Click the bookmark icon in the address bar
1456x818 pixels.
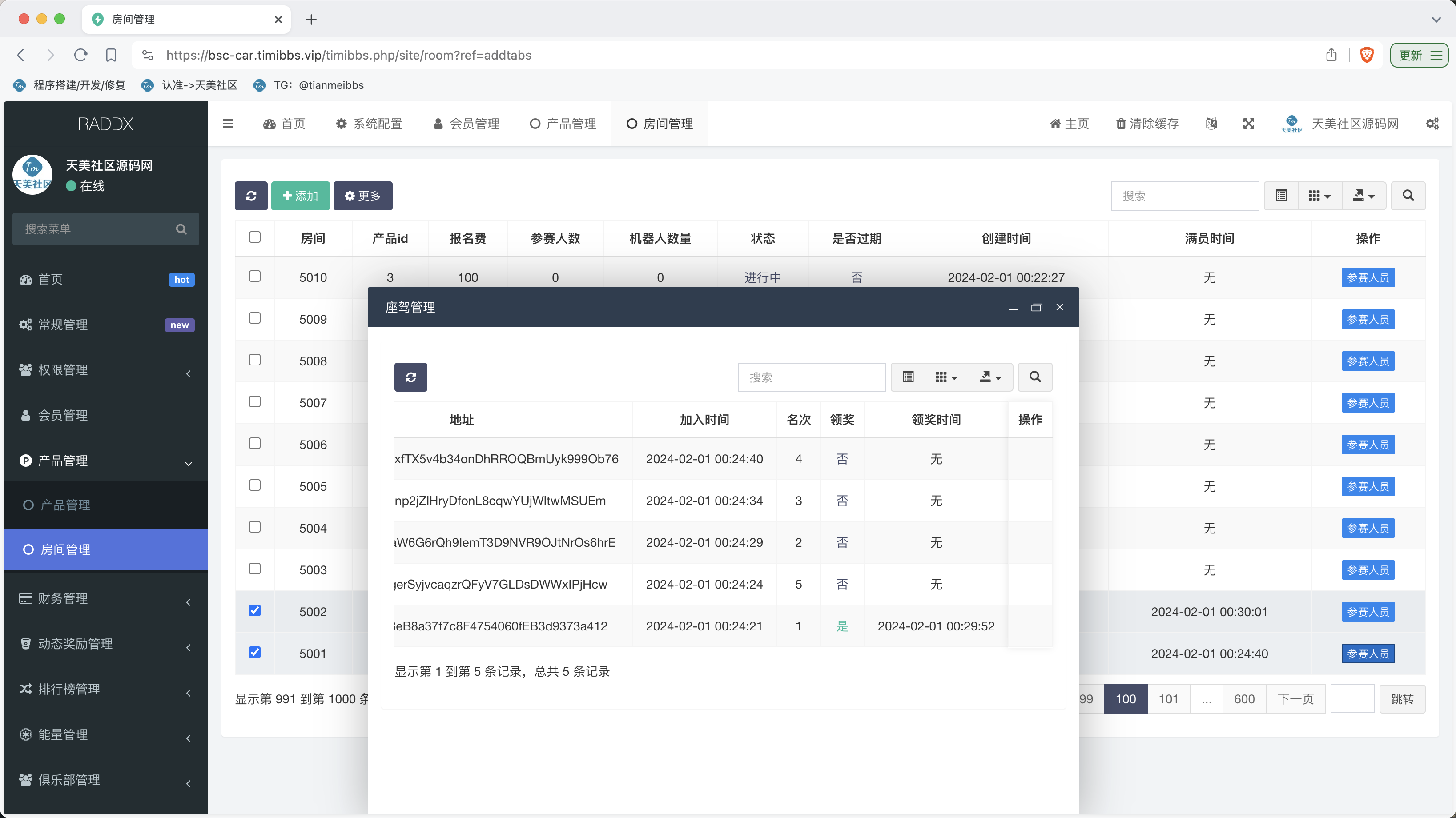(111, 55)
